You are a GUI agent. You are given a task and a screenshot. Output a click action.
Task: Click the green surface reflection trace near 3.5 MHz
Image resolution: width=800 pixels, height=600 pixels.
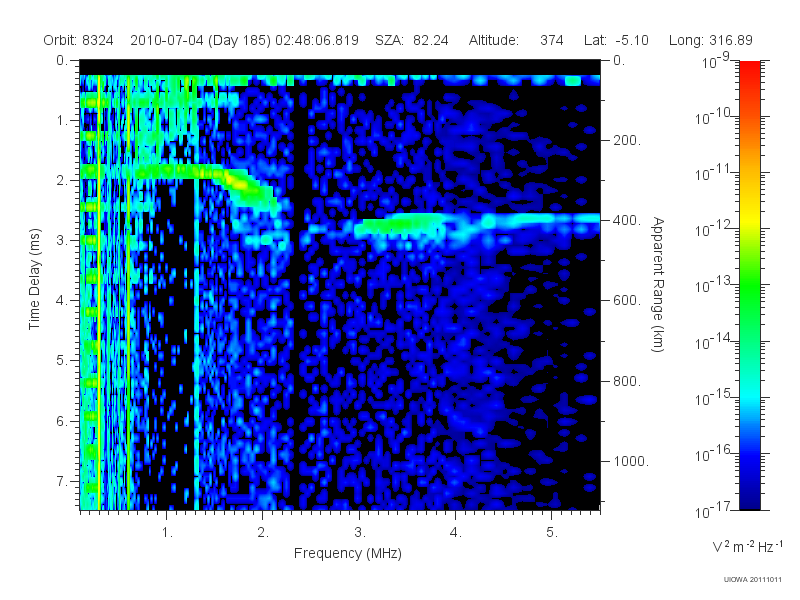pos(401,225)
